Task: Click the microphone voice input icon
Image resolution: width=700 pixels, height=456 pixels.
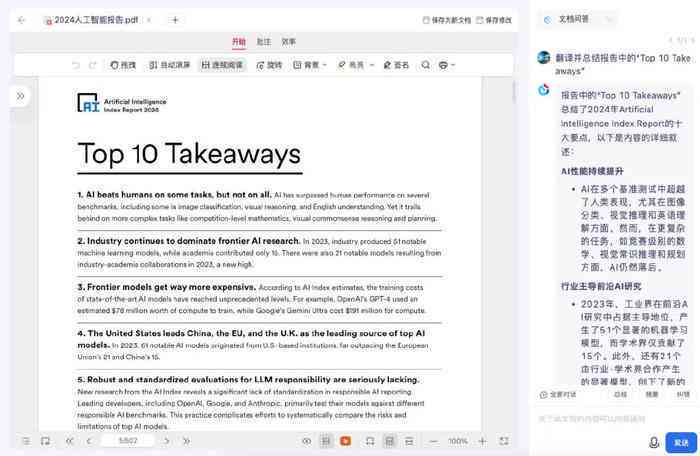Action: (654, 443)
